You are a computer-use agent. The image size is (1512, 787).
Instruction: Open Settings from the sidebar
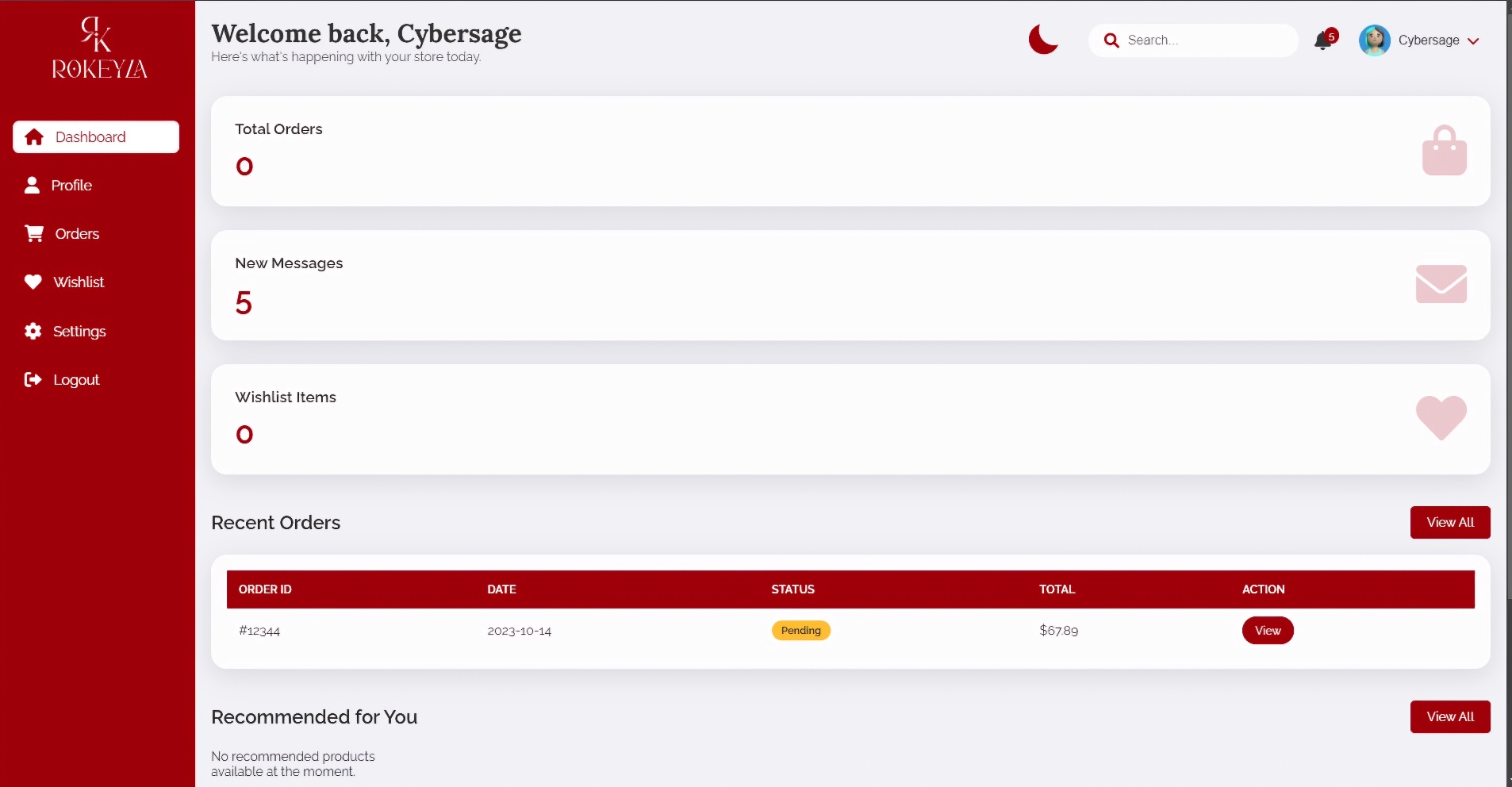click(x=79, y=332)
